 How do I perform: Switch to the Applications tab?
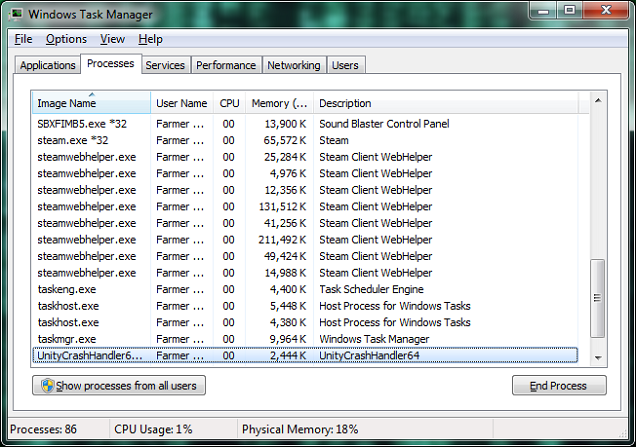tap(47, 65)
